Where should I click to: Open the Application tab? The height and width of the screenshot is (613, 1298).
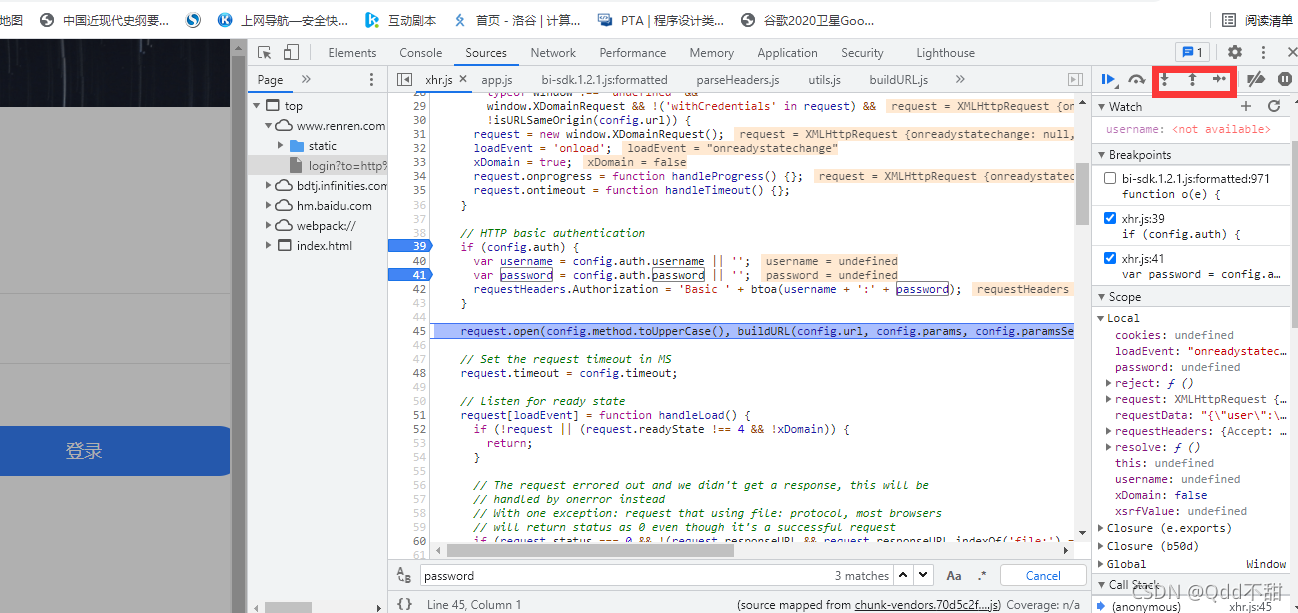787,53
